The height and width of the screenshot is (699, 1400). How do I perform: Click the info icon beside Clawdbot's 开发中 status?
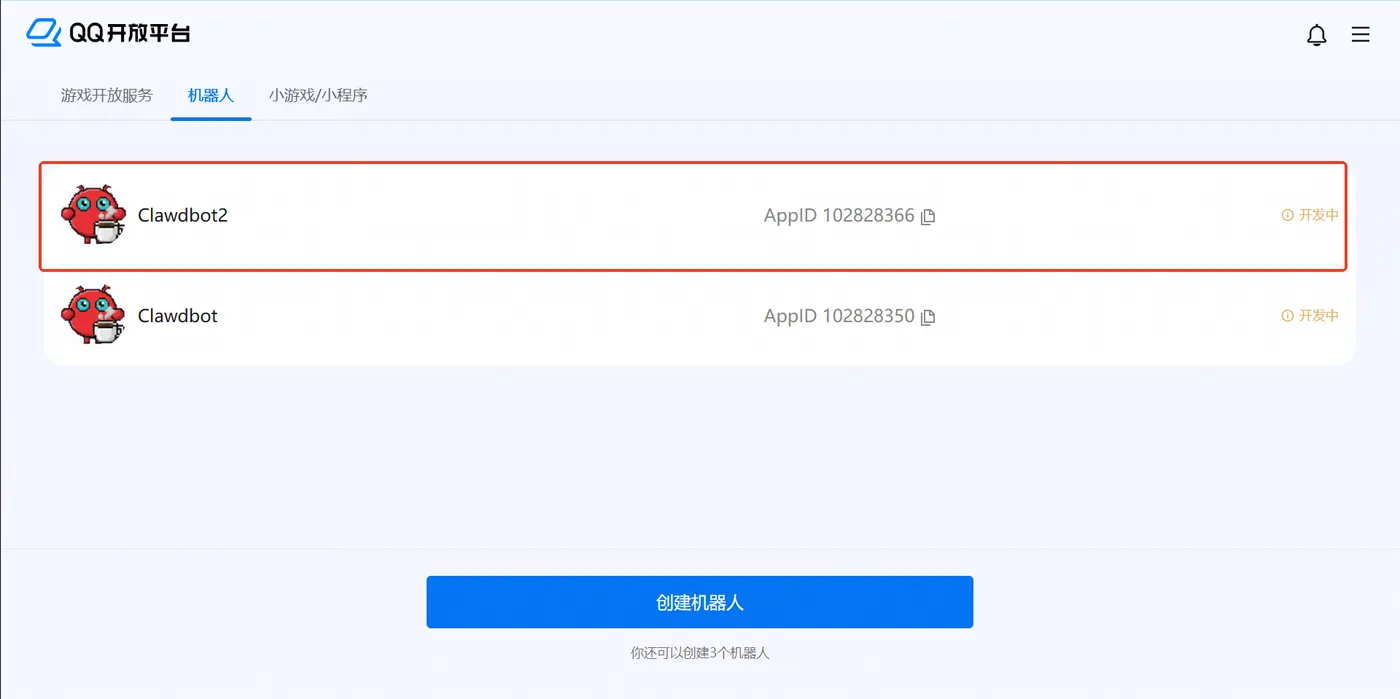(x=1287, y=316)
